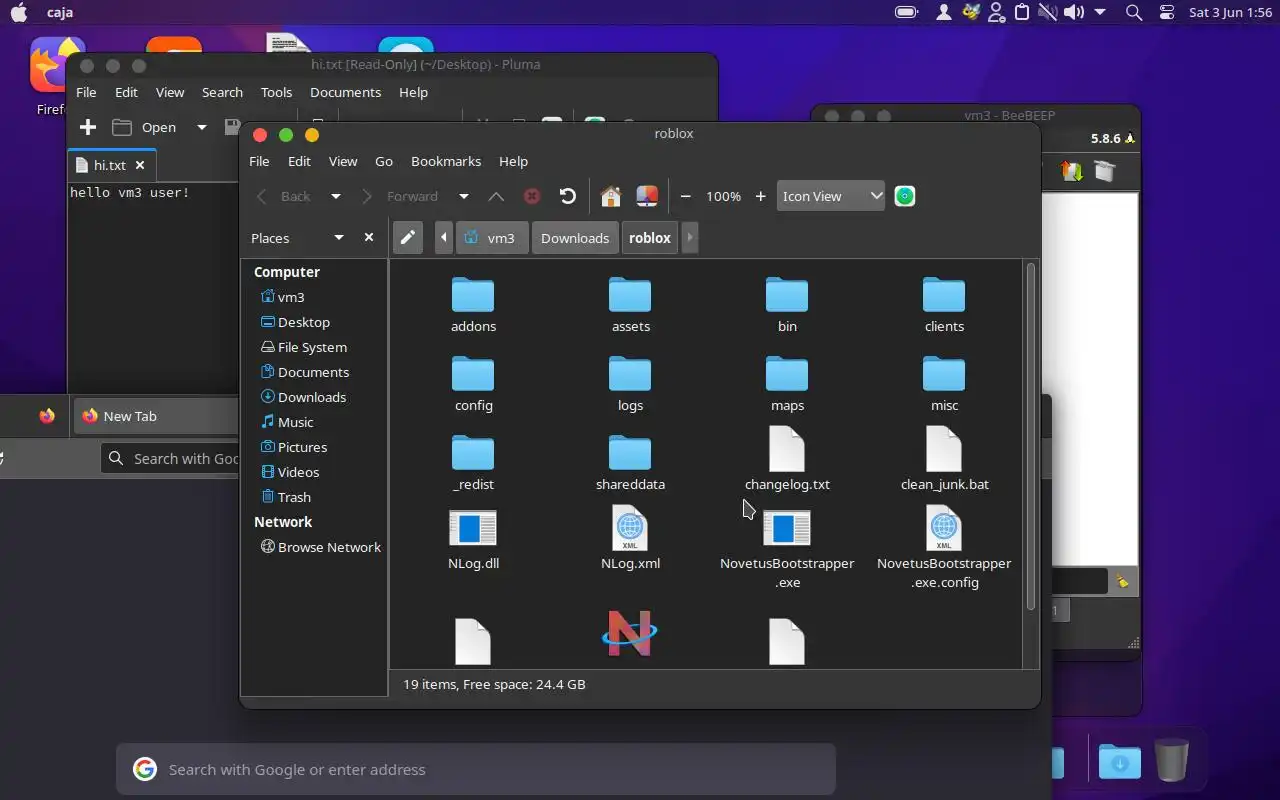The height and width of the screenshot is (800, 1280).
Task: Select the clients folder
Action: [944, 305]
